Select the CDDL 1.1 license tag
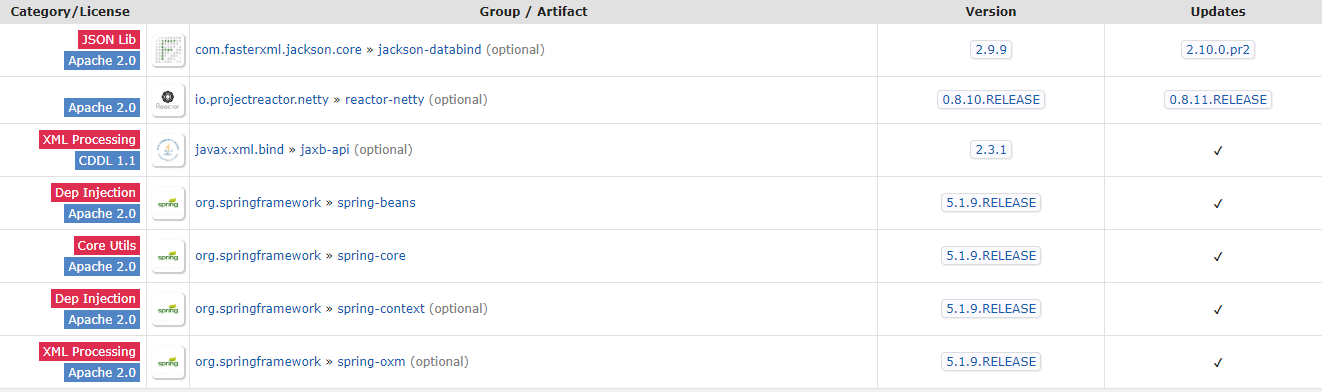This screenshot has height=392, width=1322. (x=107, y=161)
